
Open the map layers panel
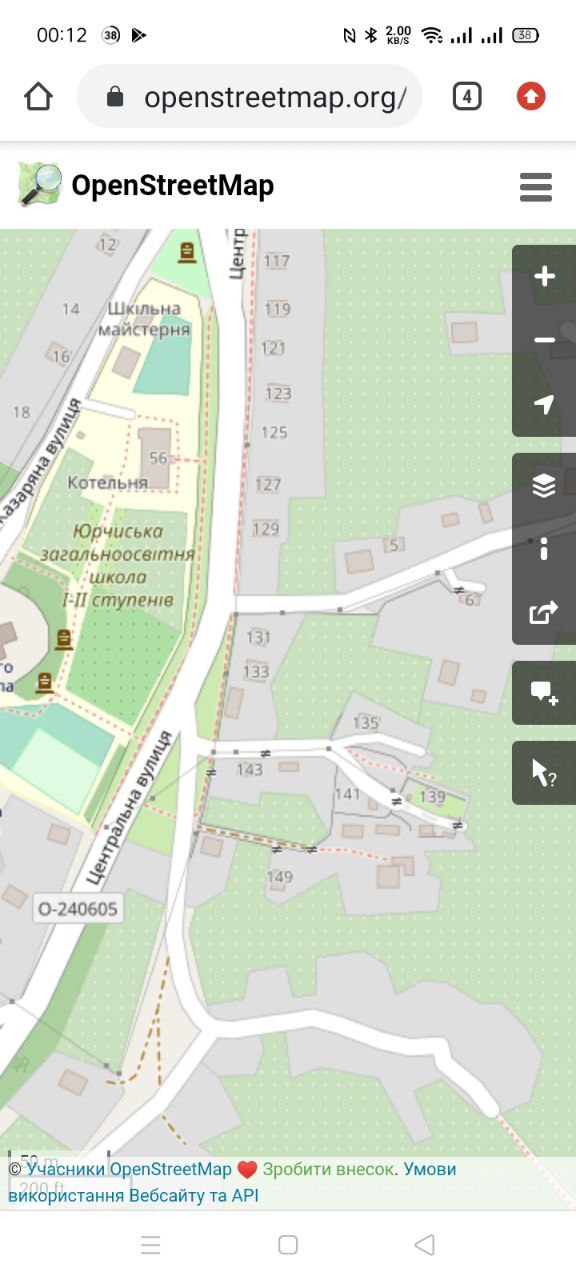(x=544, y=485)
